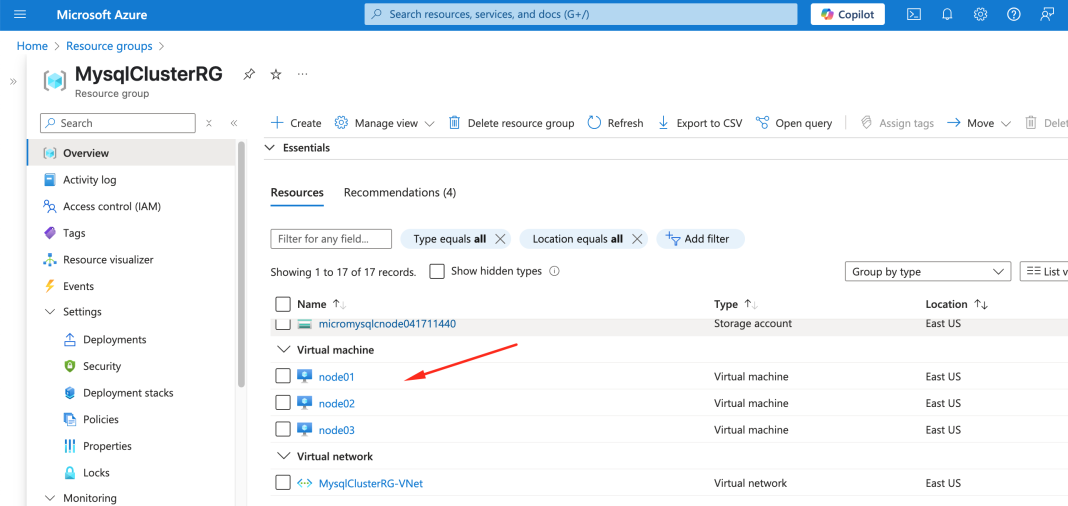Collapse the Essentials section
The height and width of the screenshot is (506, 1068).
[x=269, y=148]
